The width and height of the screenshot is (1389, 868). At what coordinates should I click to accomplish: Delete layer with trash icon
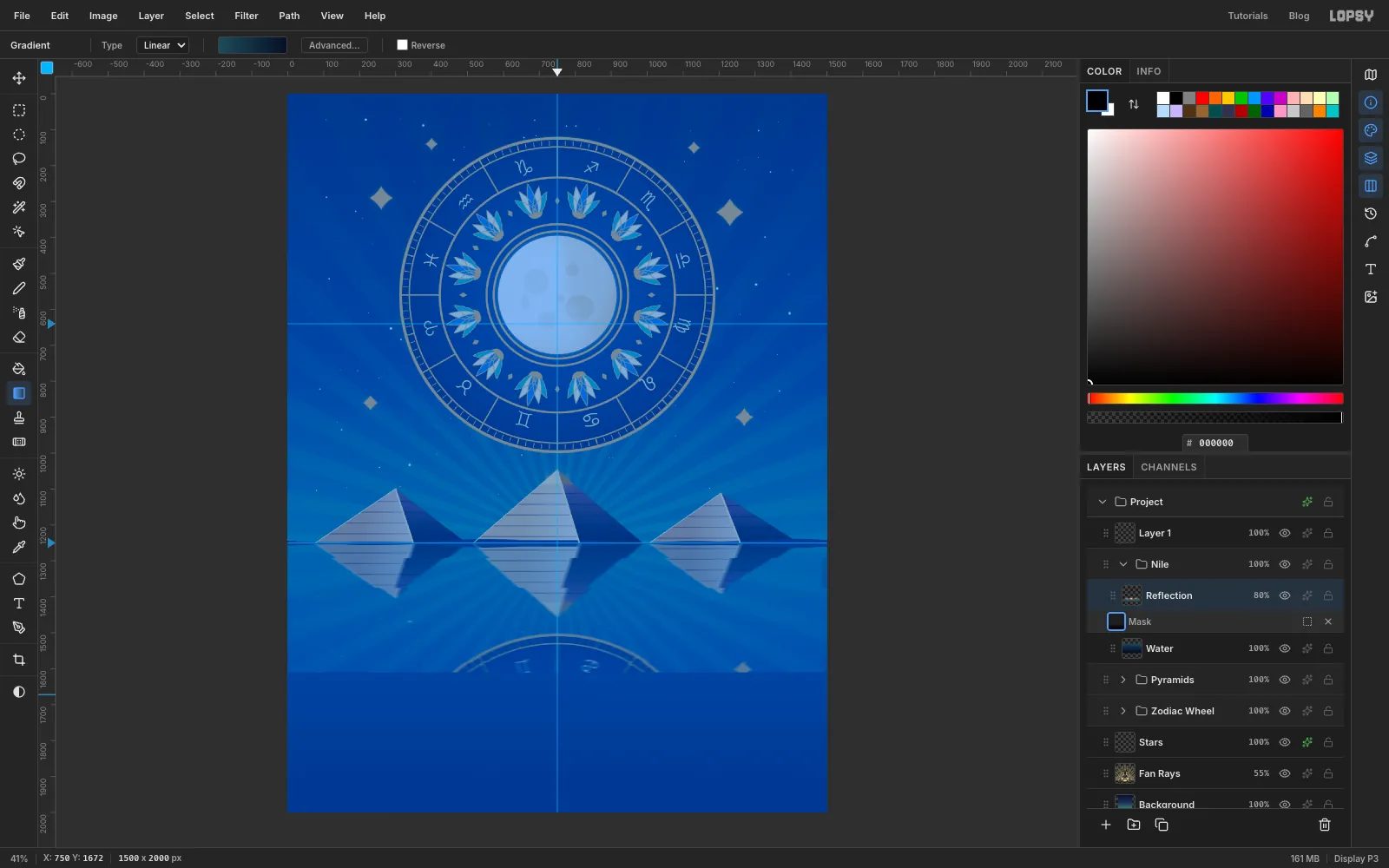pyautogui.click(x=1325, y=825)
